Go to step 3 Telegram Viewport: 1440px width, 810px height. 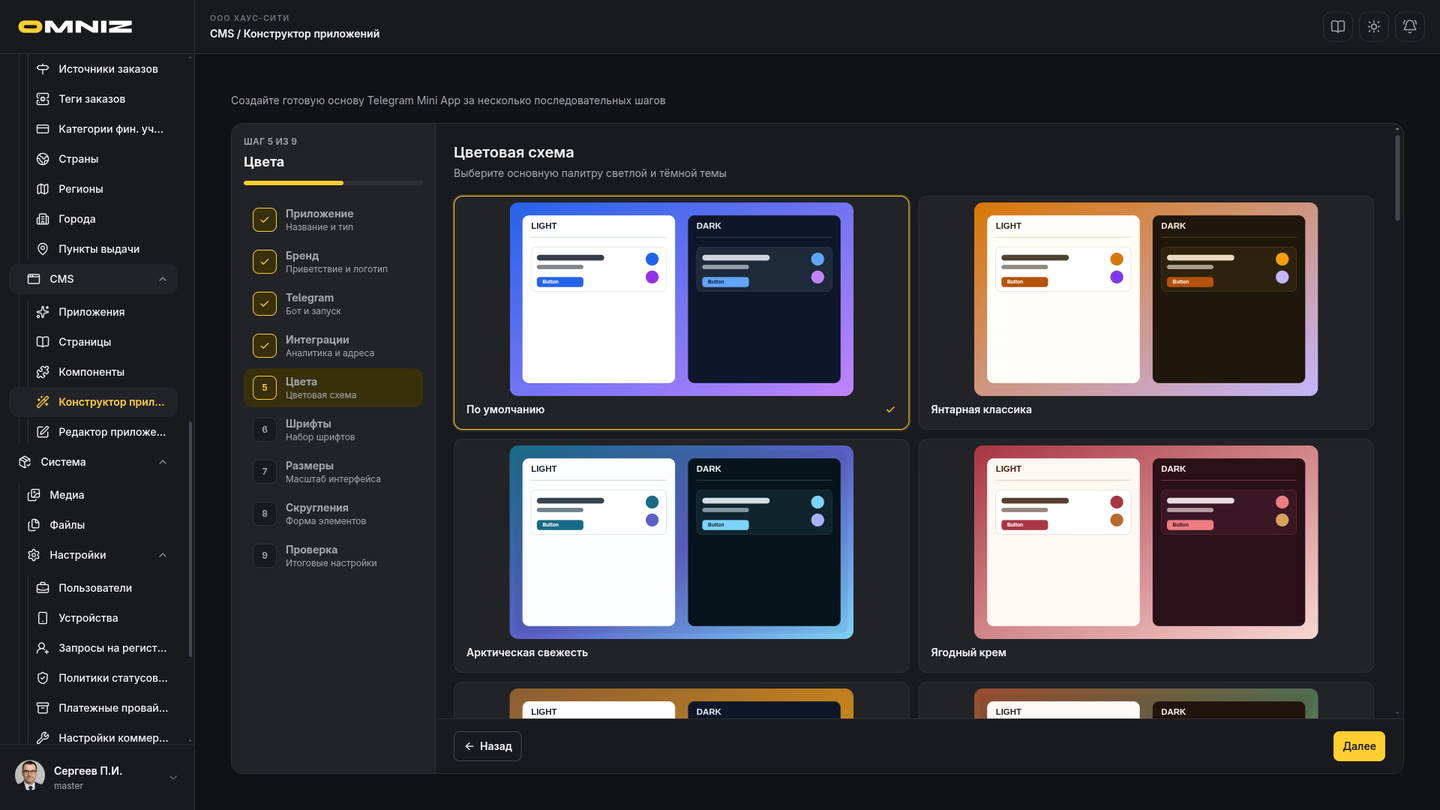pyautogui.click(x=333, y=304)
